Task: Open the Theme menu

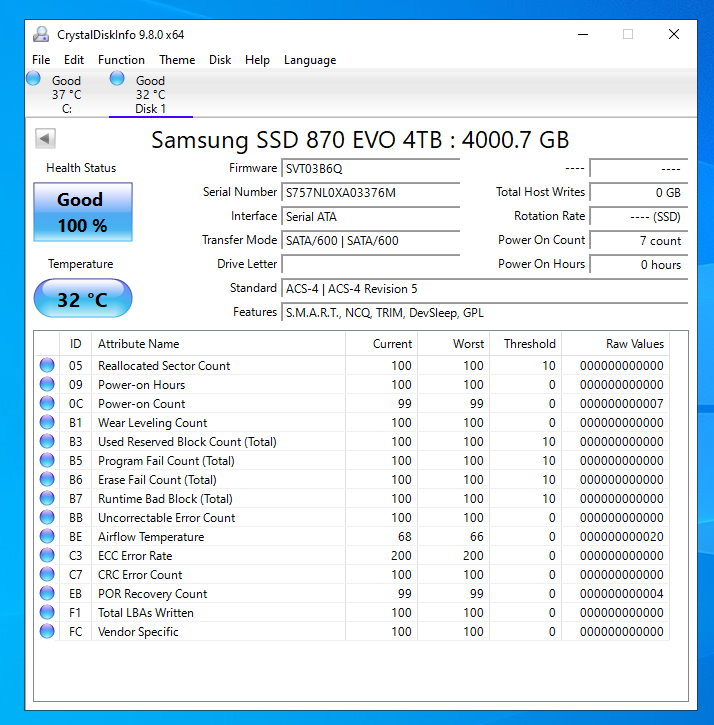Action: pyautogui.click(x=177, y=60)
